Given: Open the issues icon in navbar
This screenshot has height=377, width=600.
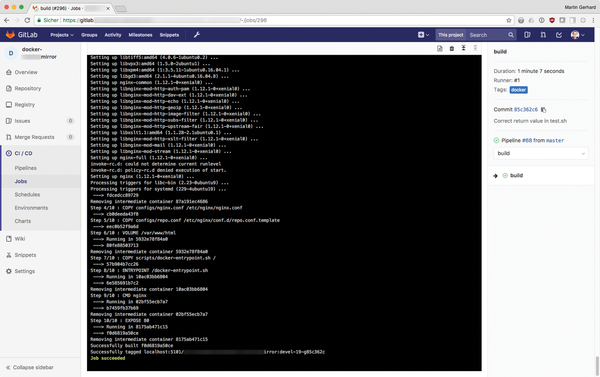Looking at the screenshot, I should (527, 35).
